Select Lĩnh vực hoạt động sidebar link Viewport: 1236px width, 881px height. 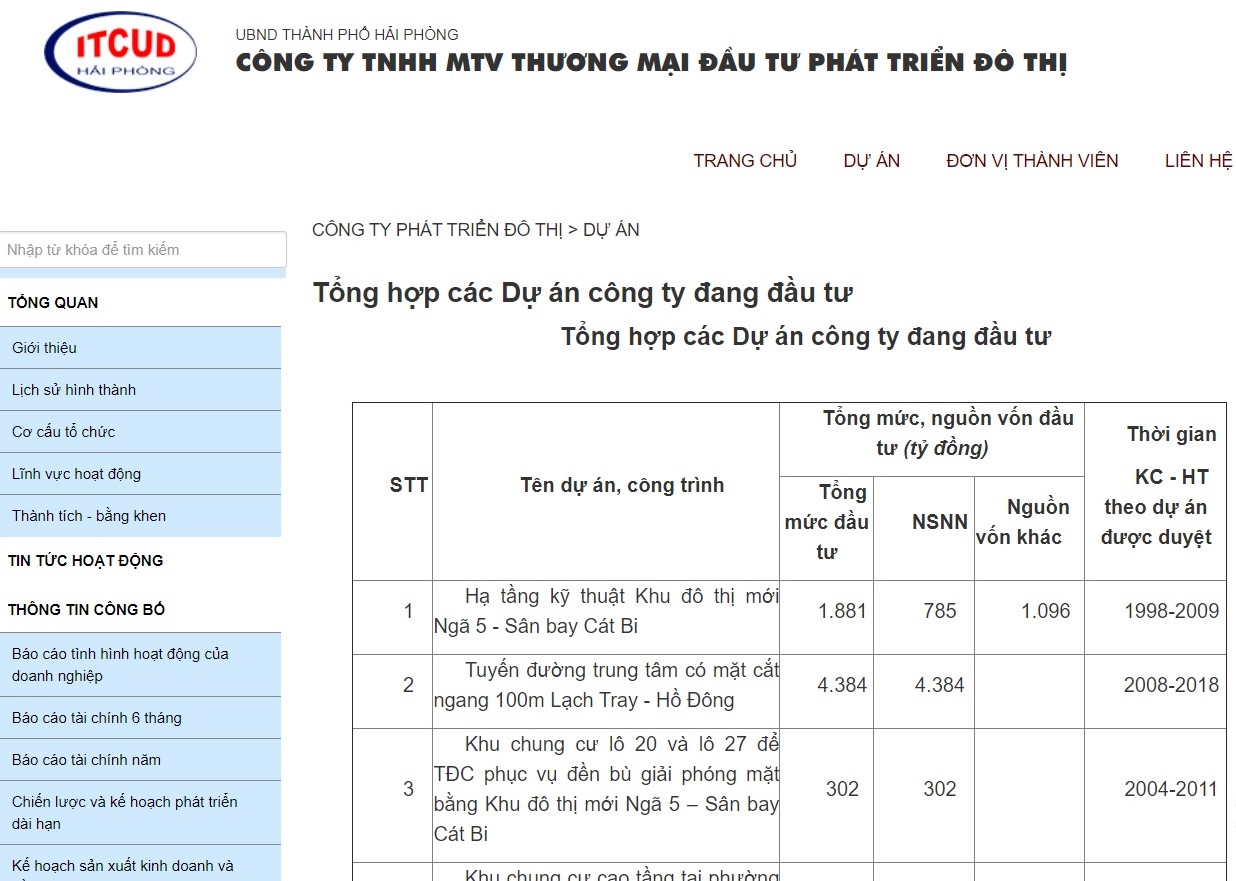(76, 474)
